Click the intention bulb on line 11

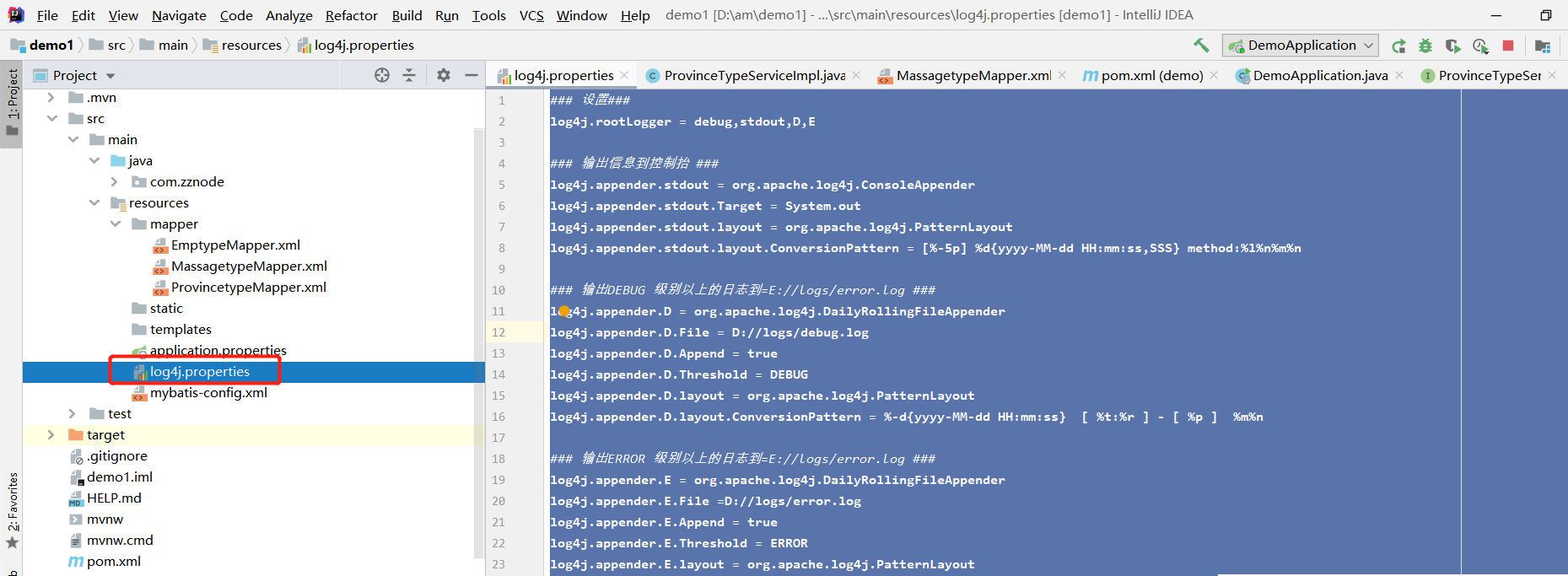click(564, 311)
